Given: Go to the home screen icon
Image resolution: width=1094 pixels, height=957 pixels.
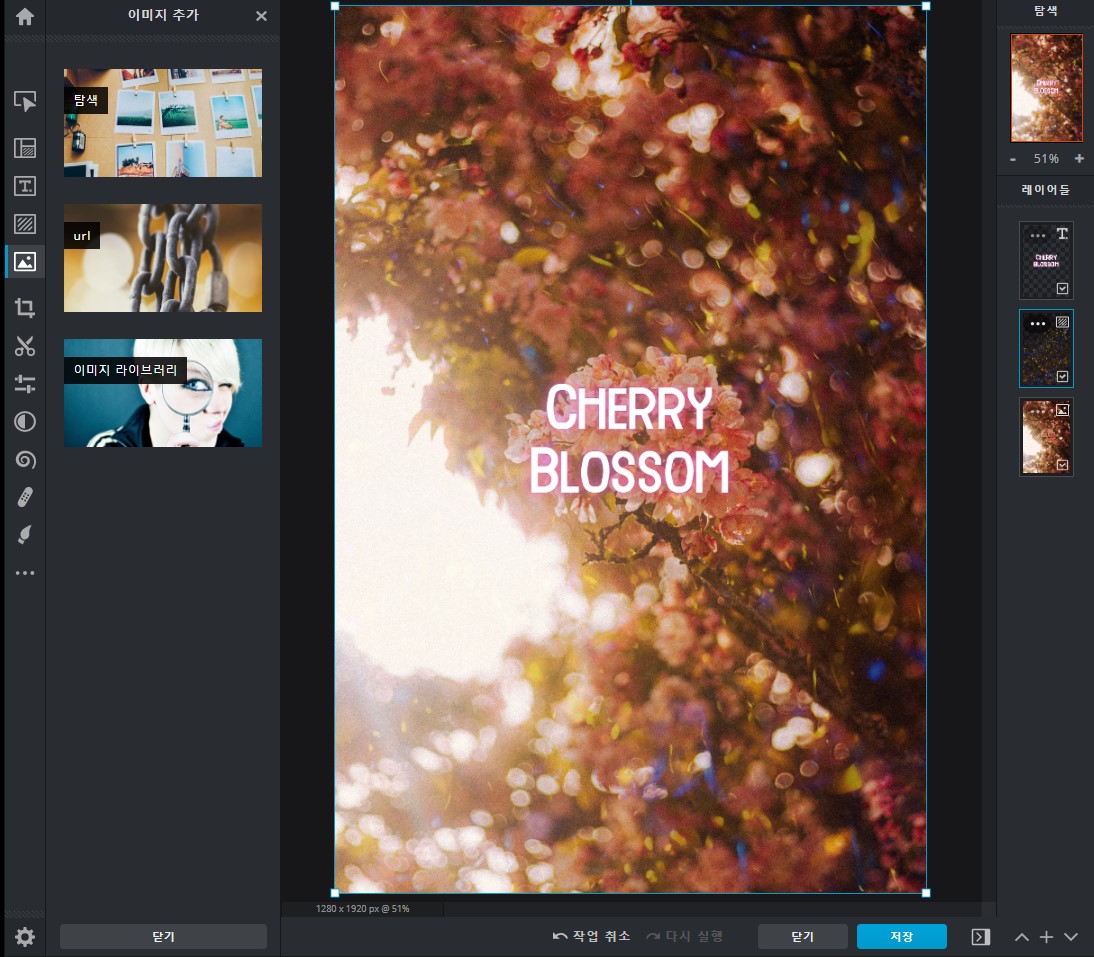Looking at the screenshot, I should pos(24,16).
